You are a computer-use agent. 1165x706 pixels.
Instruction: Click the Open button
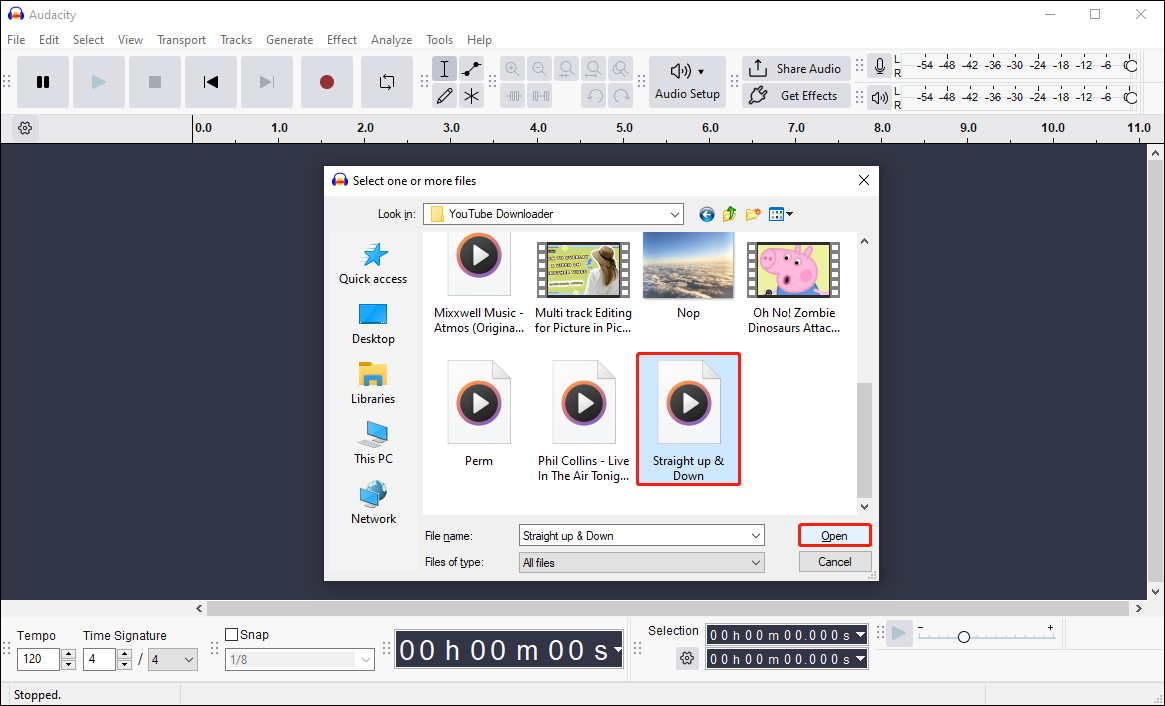[x=834, y=536]
